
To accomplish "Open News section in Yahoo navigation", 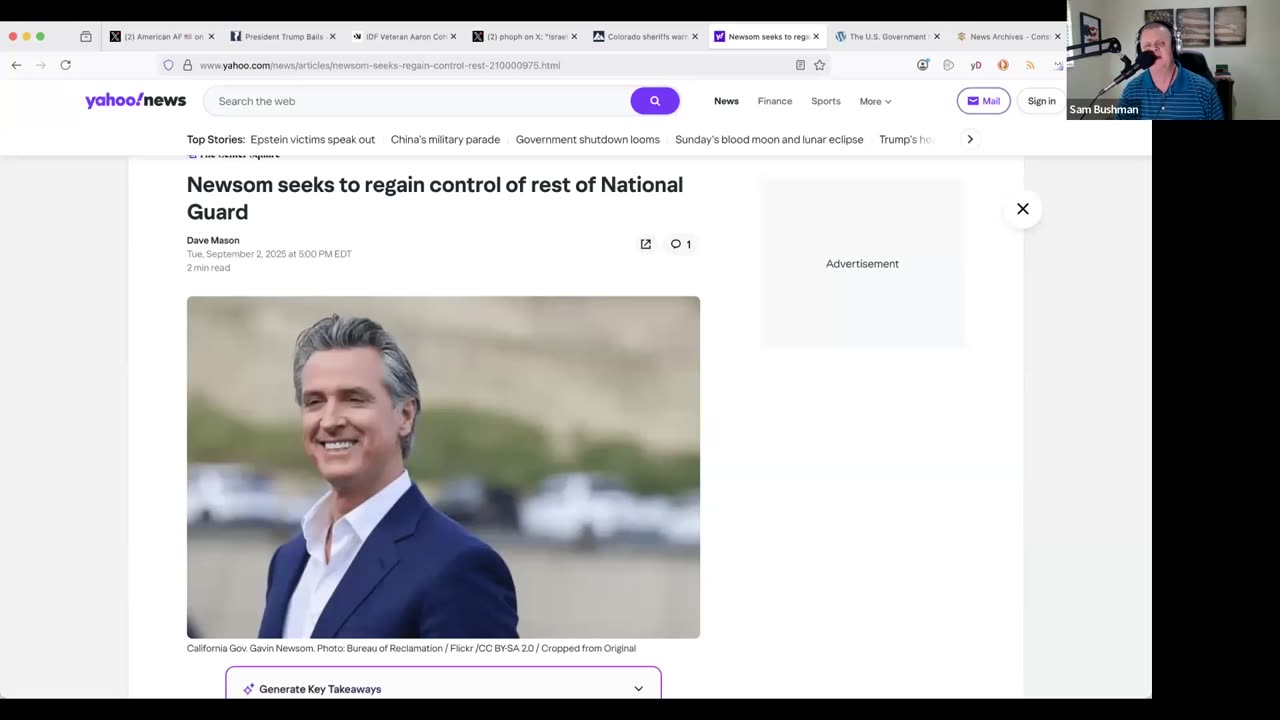I will (x=726, y=101).
